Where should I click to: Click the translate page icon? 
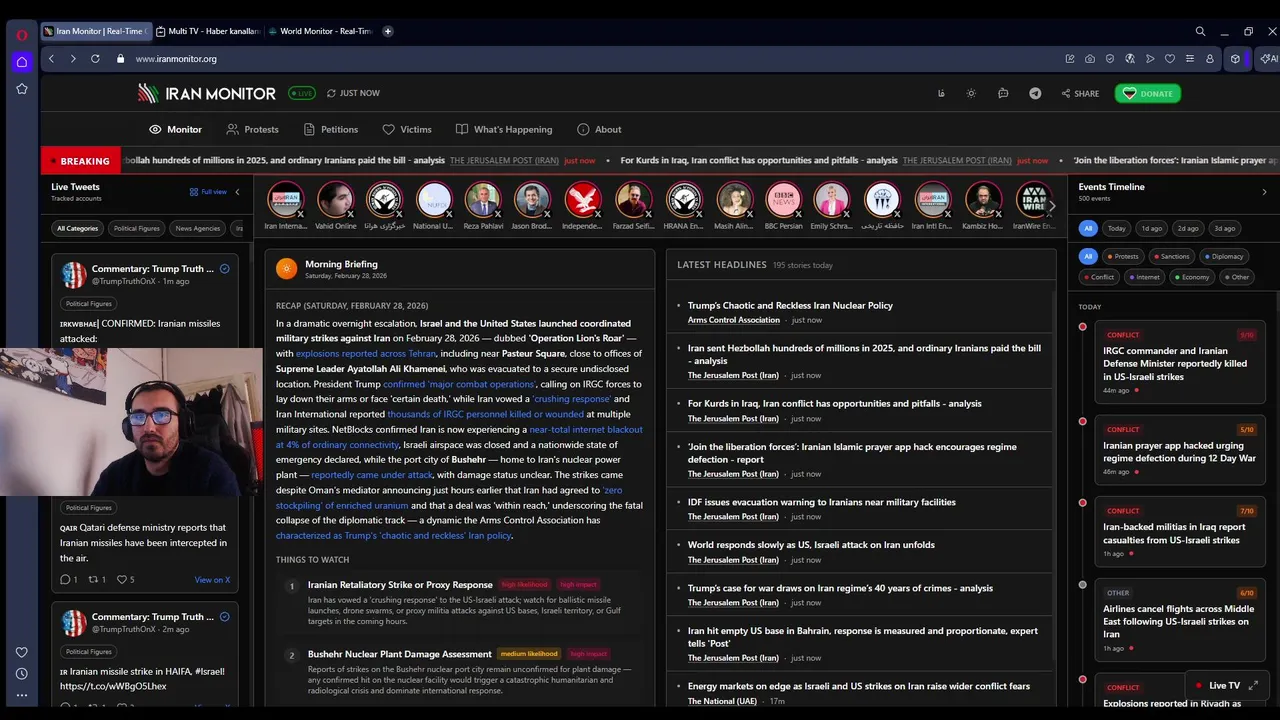[1130, 59]
